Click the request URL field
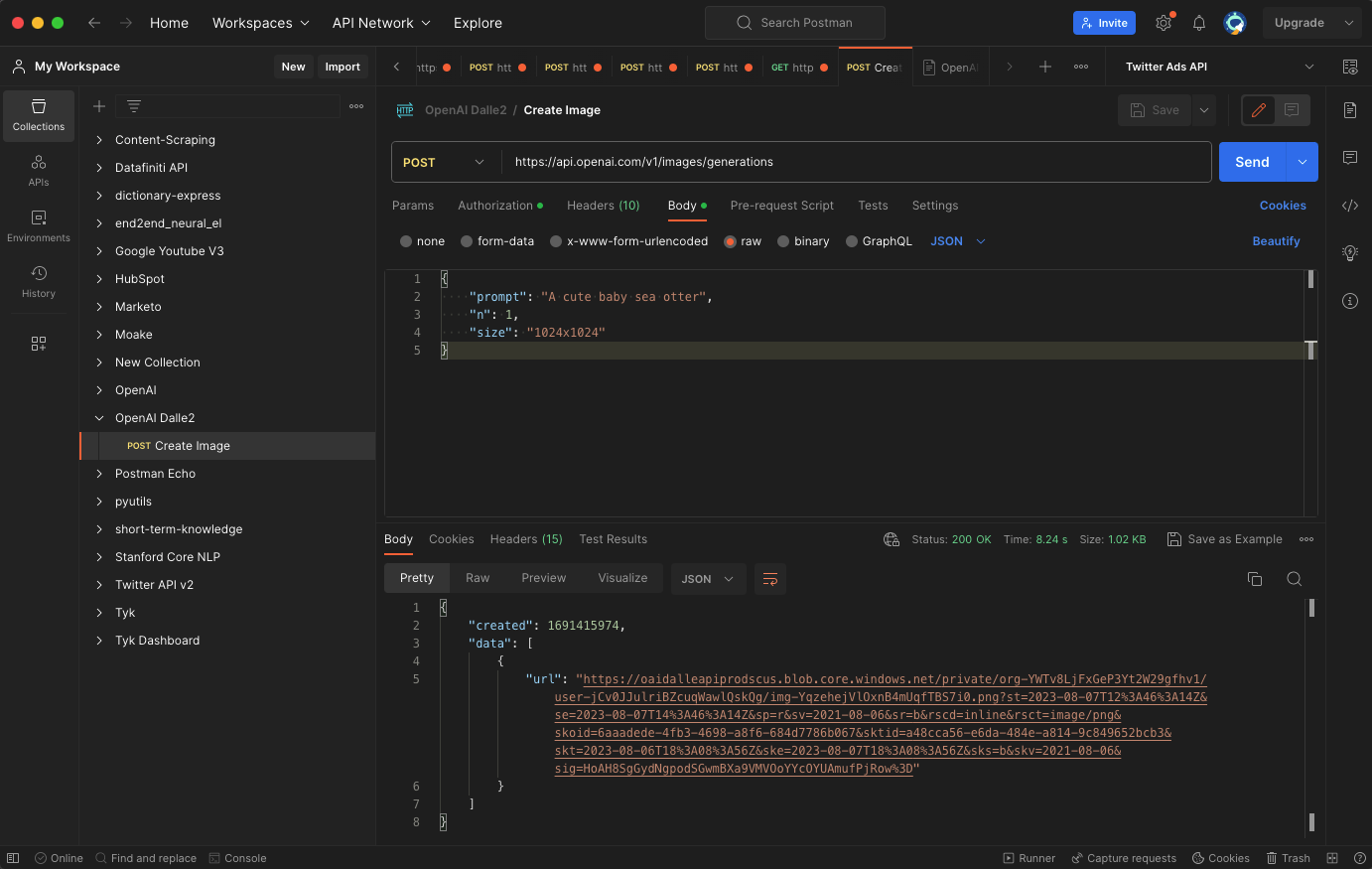This screenshot has height=869, width=1372. pos(856,162)
